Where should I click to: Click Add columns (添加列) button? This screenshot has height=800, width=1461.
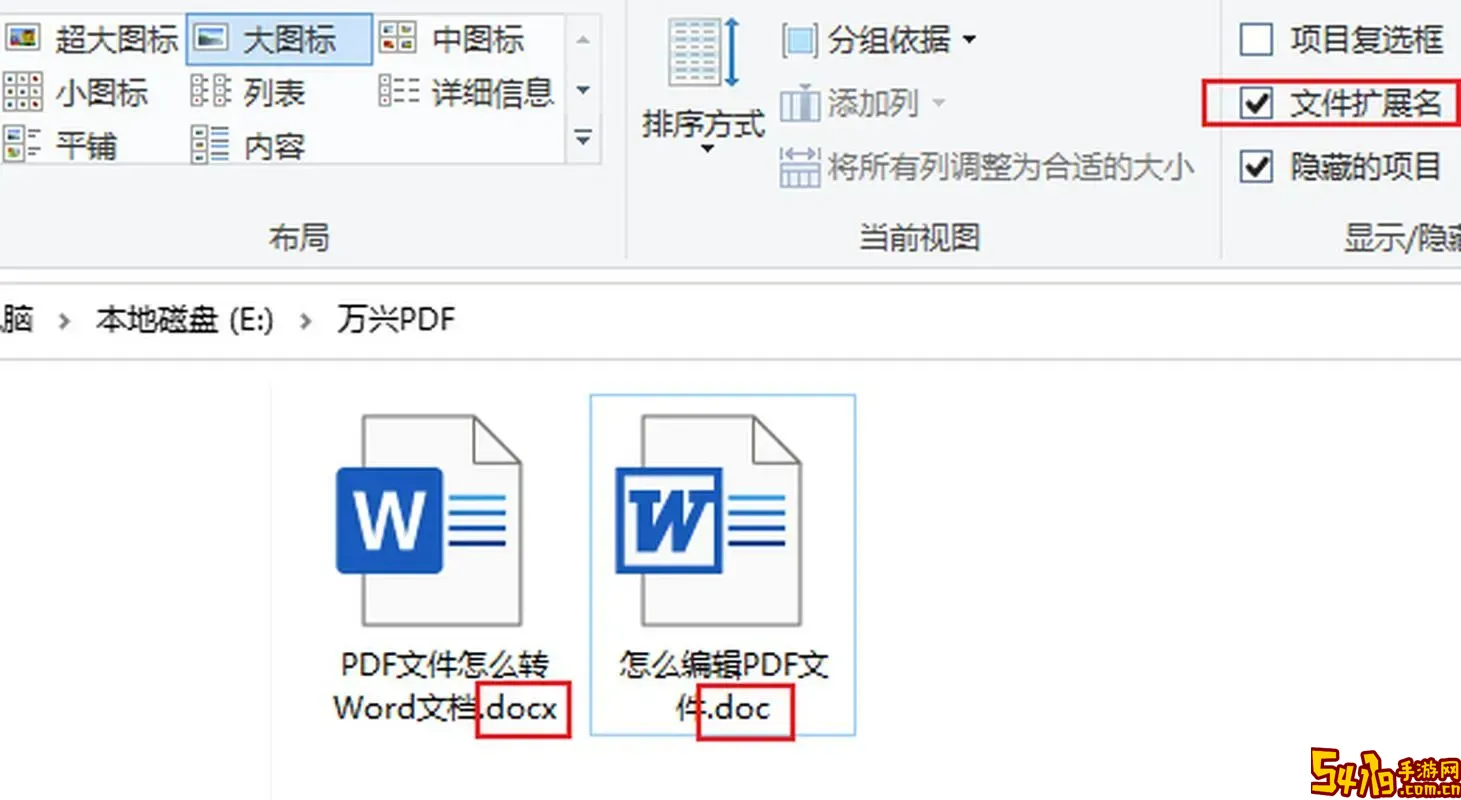862,102
